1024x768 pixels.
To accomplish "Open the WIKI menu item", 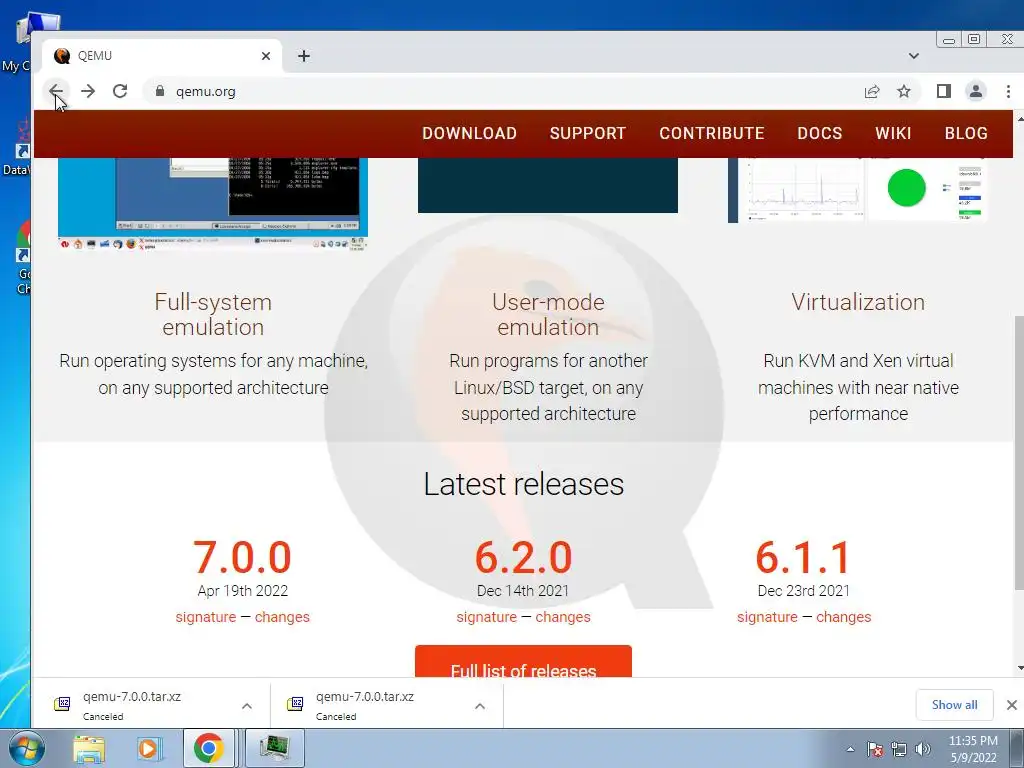I will coord(893,133).
